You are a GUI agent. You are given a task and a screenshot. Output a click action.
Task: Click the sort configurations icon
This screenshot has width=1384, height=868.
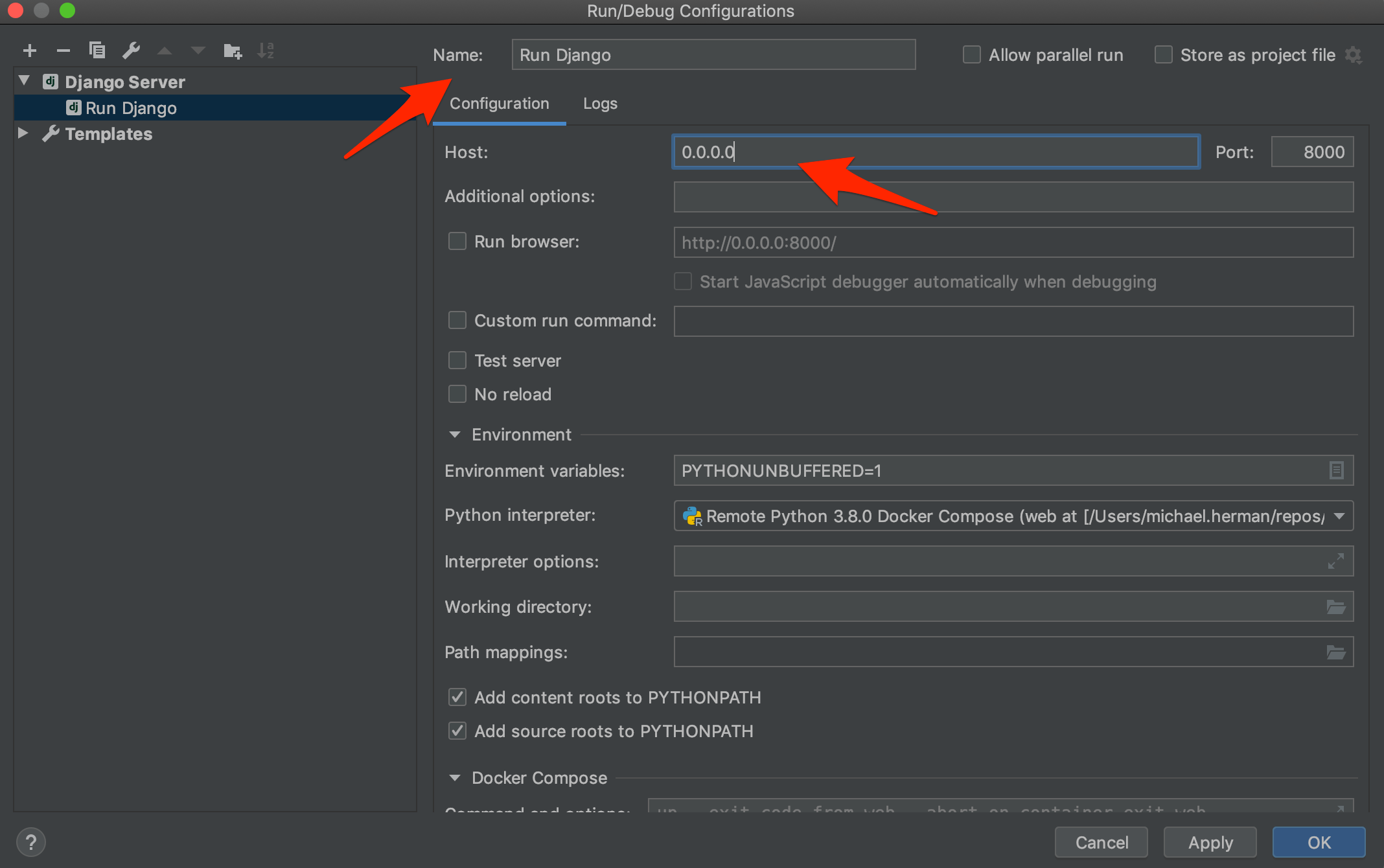coord(265,49)
